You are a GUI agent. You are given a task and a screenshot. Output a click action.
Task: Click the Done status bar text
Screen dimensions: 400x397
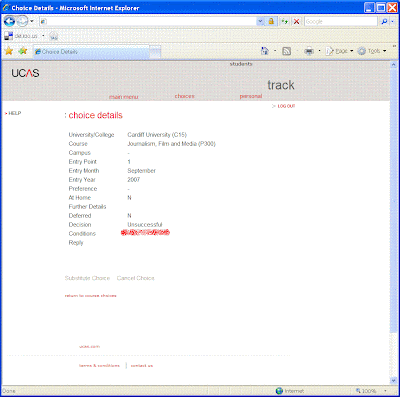[x=9, y=391]
